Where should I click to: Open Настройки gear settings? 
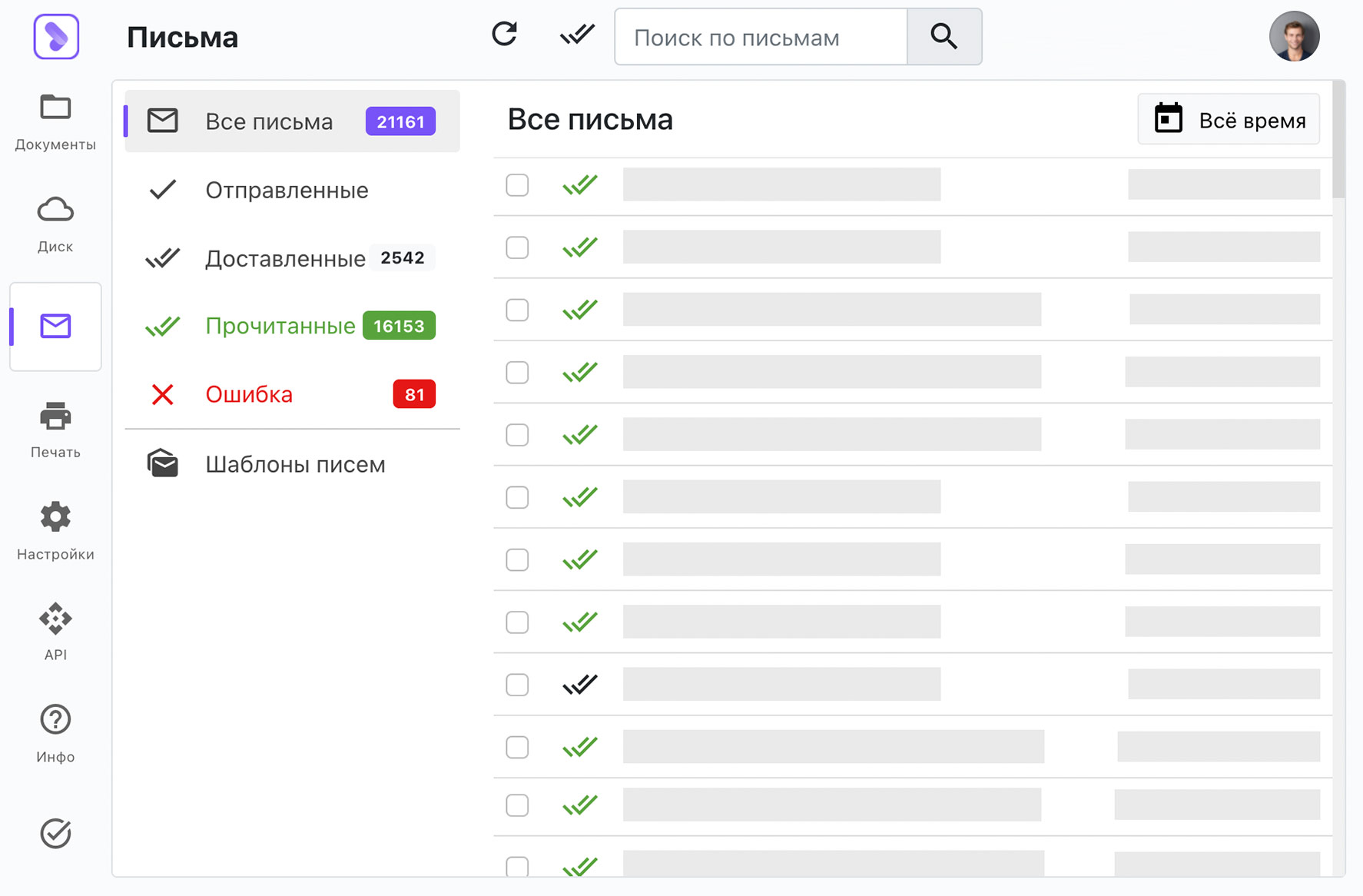[x=55, y=532]
